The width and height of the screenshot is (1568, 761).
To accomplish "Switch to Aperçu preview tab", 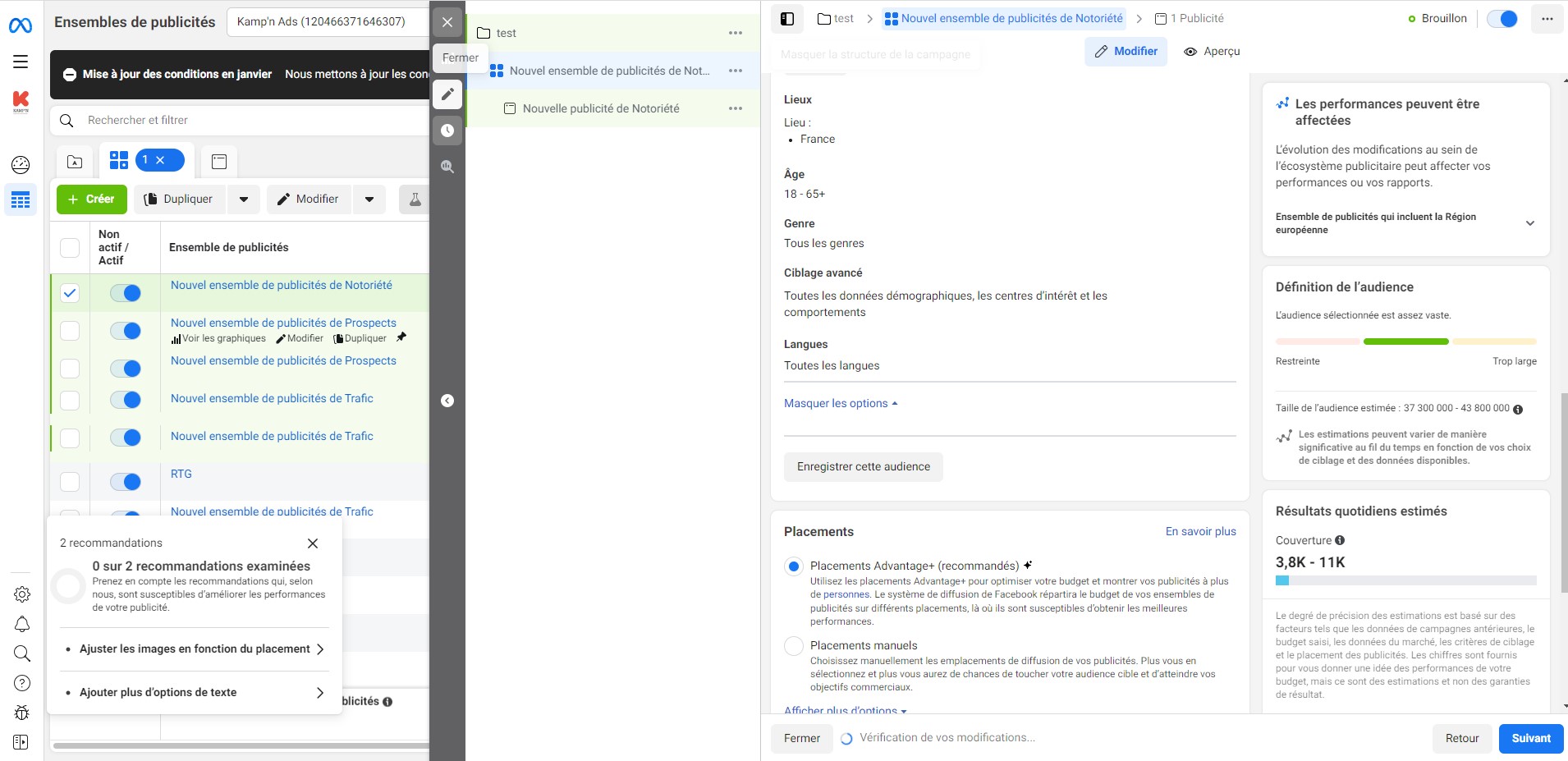I will 1212,52.
